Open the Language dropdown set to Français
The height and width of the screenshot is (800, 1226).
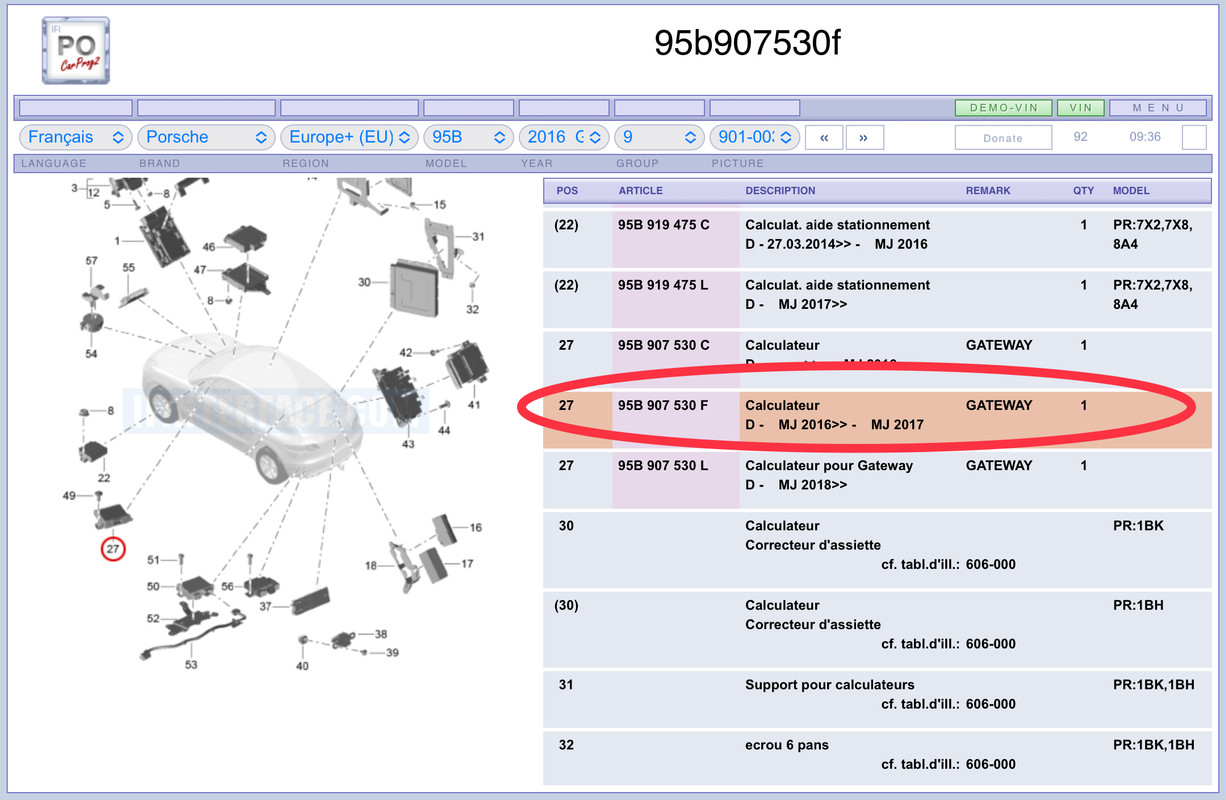76,137
